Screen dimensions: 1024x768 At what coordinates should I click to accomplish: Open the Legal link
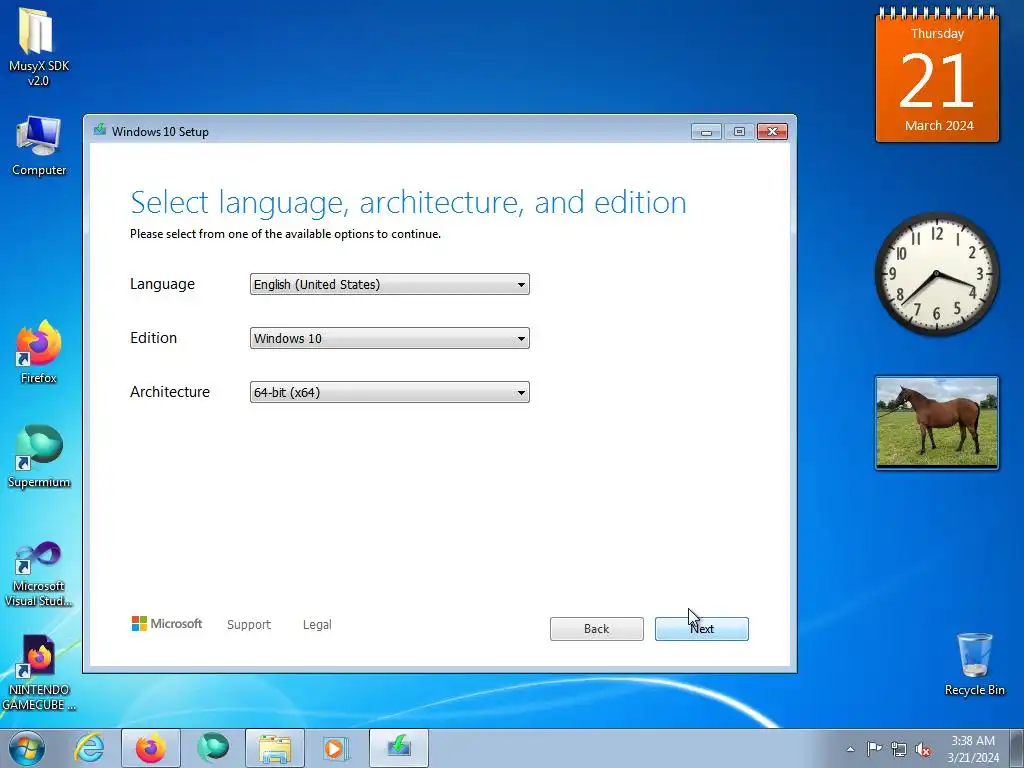317,624
